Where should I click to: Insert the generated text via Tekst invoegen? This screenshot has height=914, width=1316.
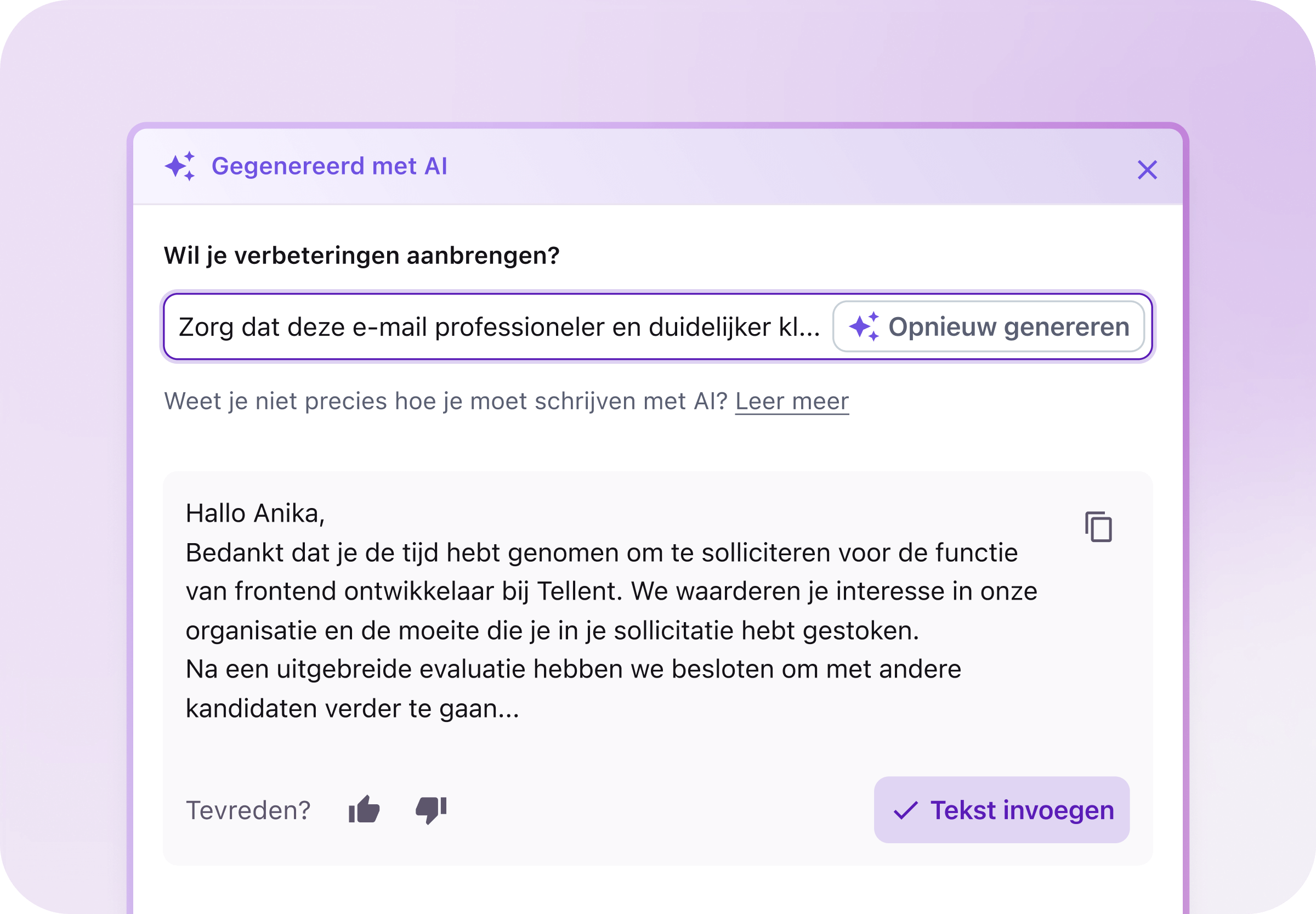[x=1002, y=810]
